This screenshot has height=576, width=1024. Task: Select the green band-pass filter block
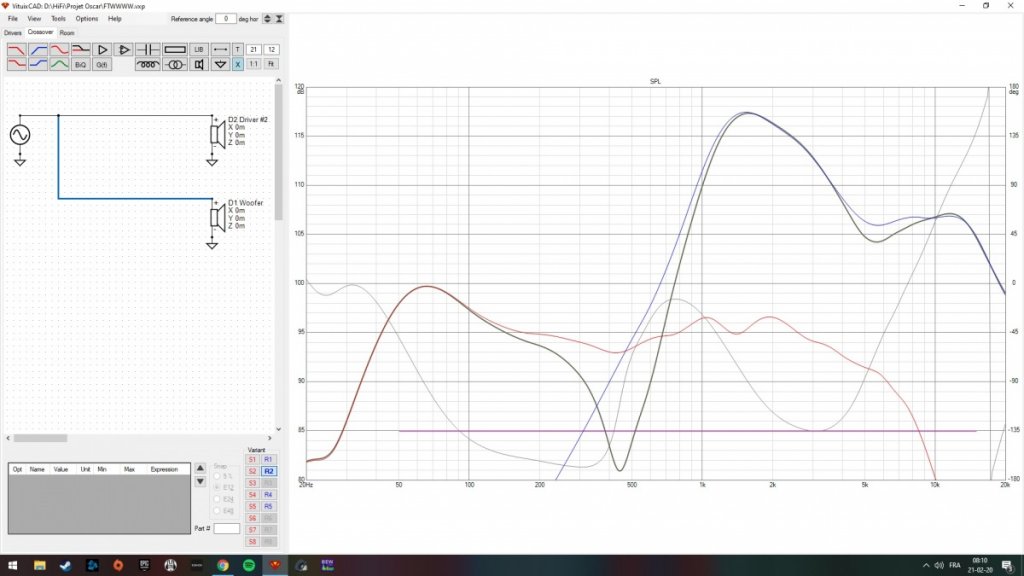59,64
